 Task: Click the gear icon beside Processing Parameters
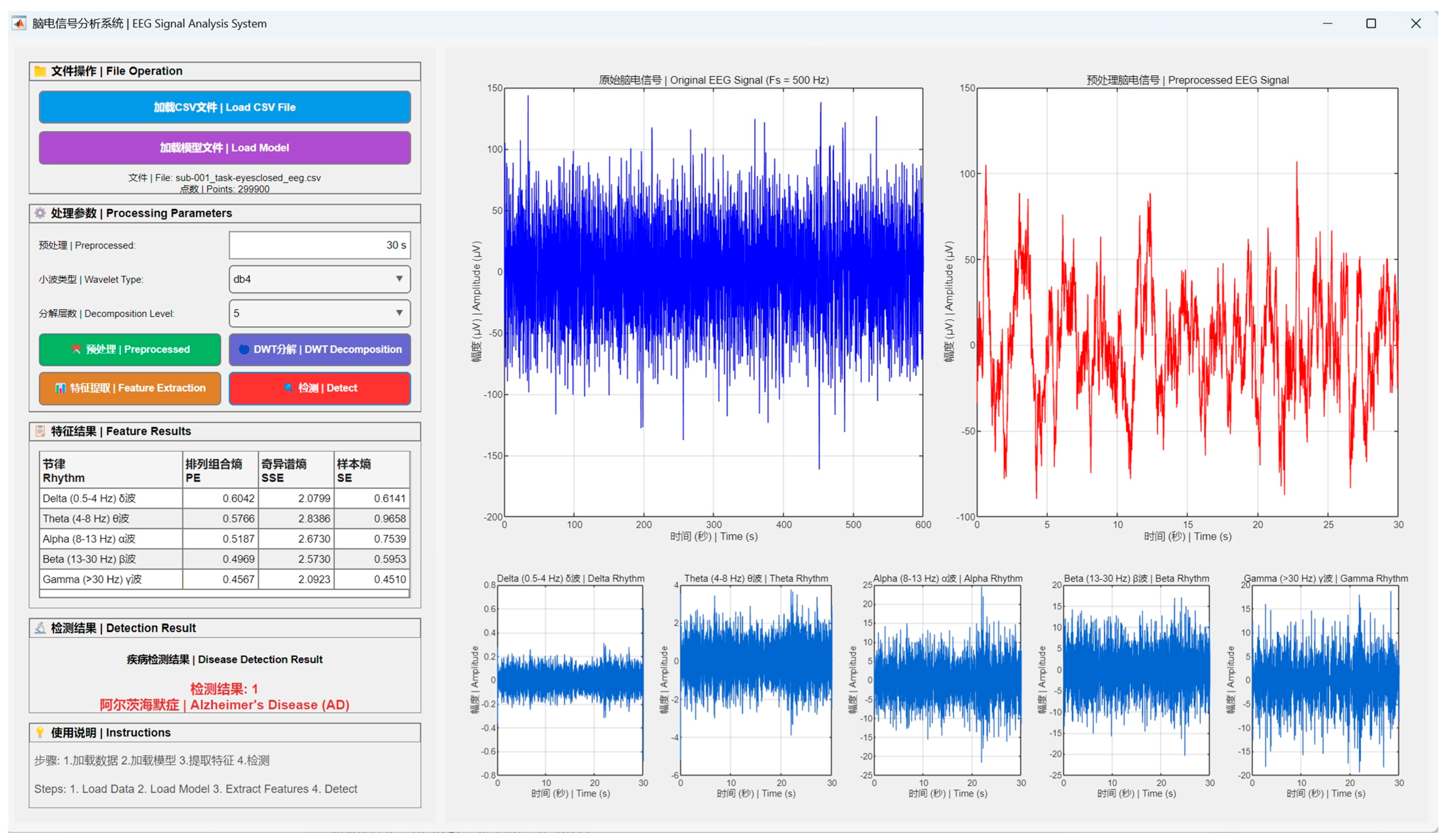(39, 213)
